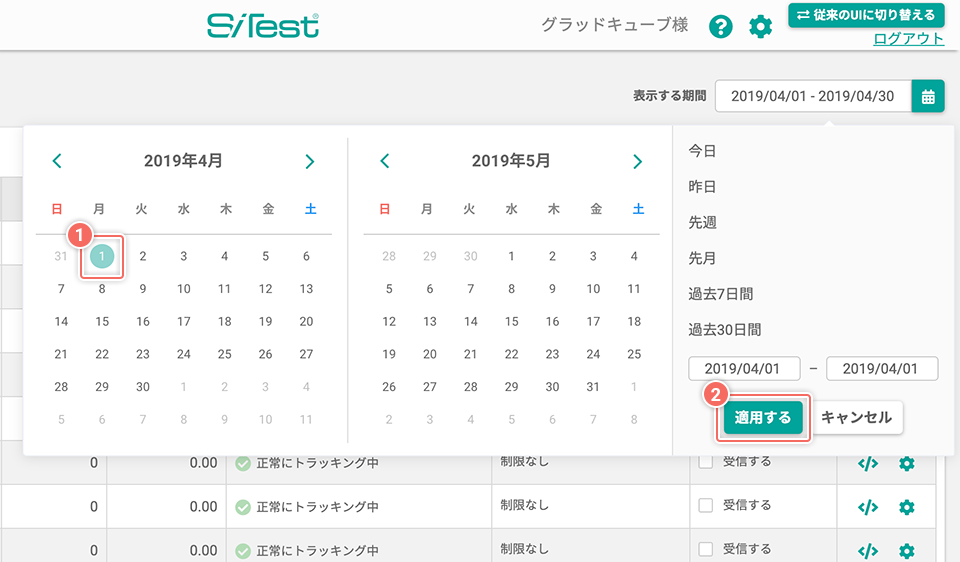This screenshot has height=562, width=960.
Task: Choose the 先月 preset range
Action: click(702, 258)
